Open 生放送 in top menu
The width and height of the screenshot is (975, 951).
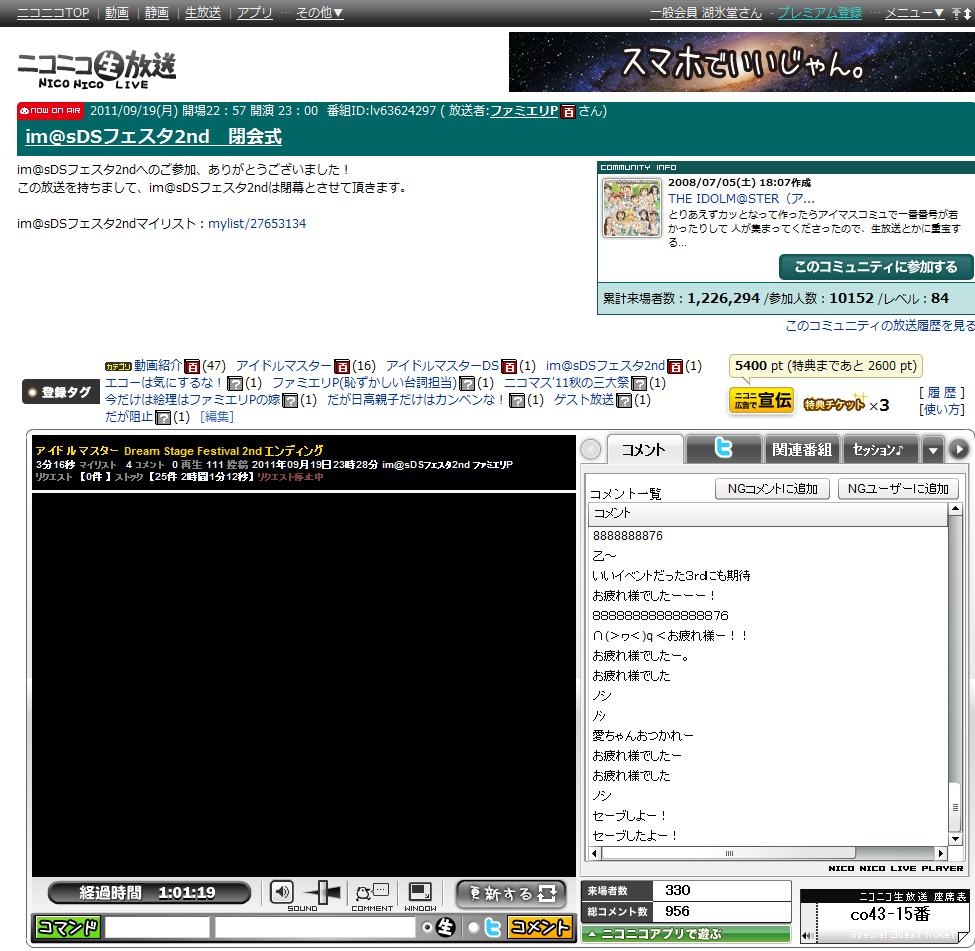click(x=203, y=13)
